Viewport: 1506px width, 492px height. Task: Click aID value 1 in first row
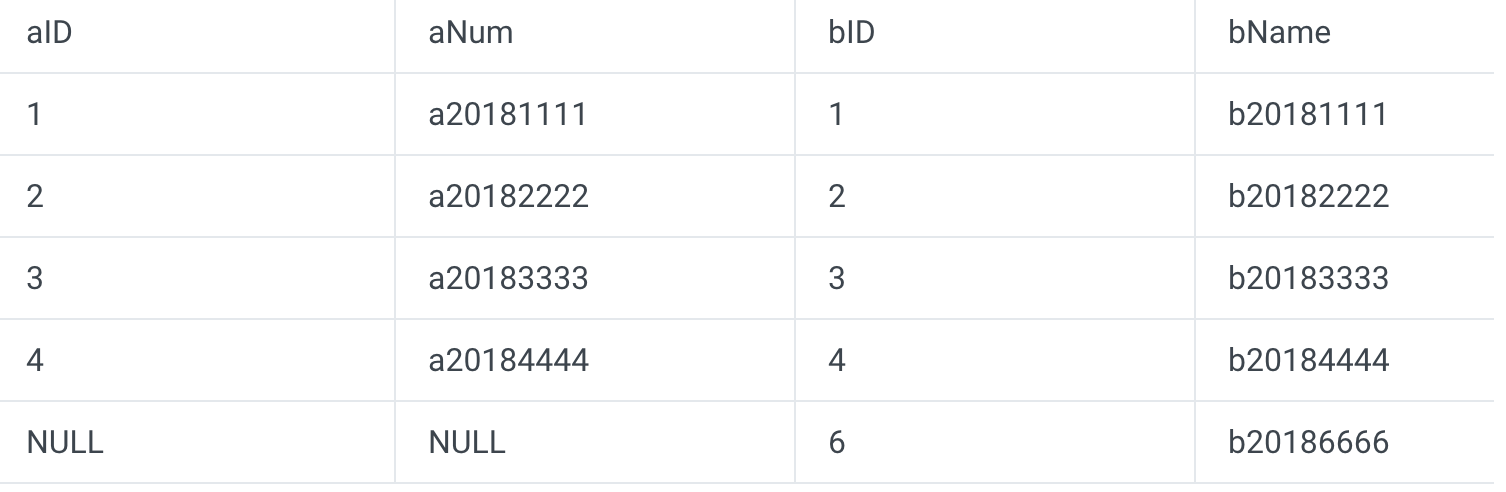pyautogui.click(x=35, y=114)
